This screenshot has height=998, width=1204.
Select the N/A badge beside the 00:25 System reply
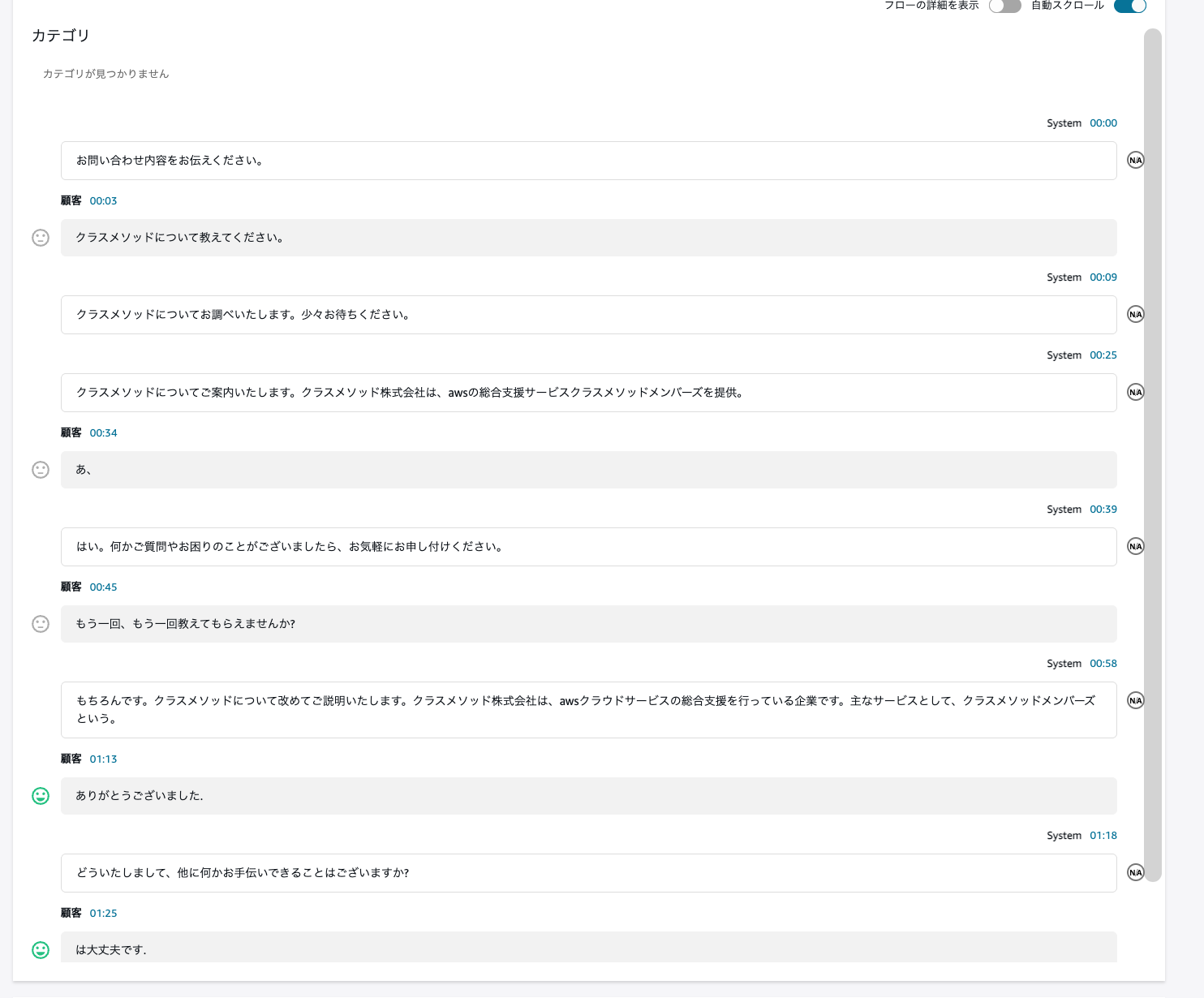click(1135, 392)
